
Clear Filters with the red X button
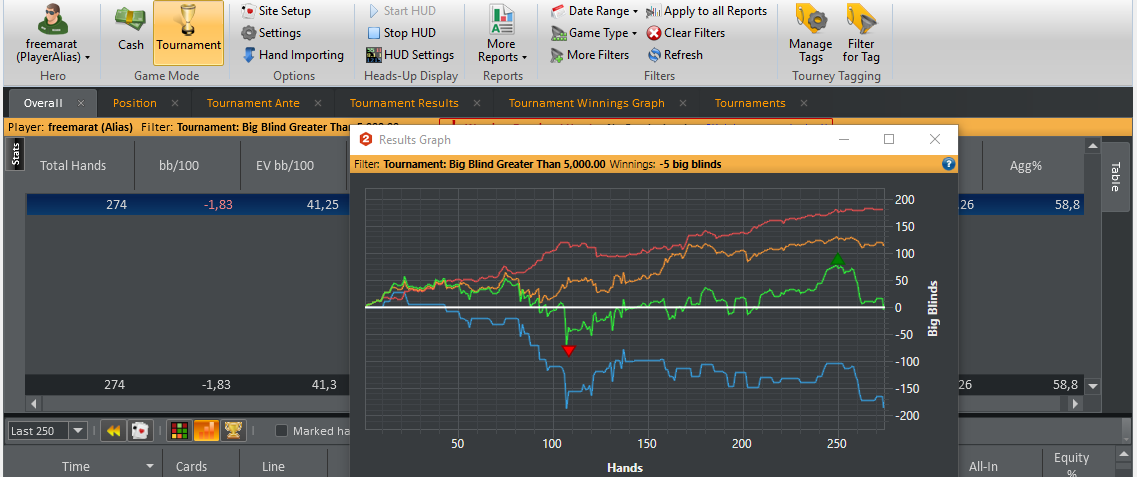[x=685, y=33]
